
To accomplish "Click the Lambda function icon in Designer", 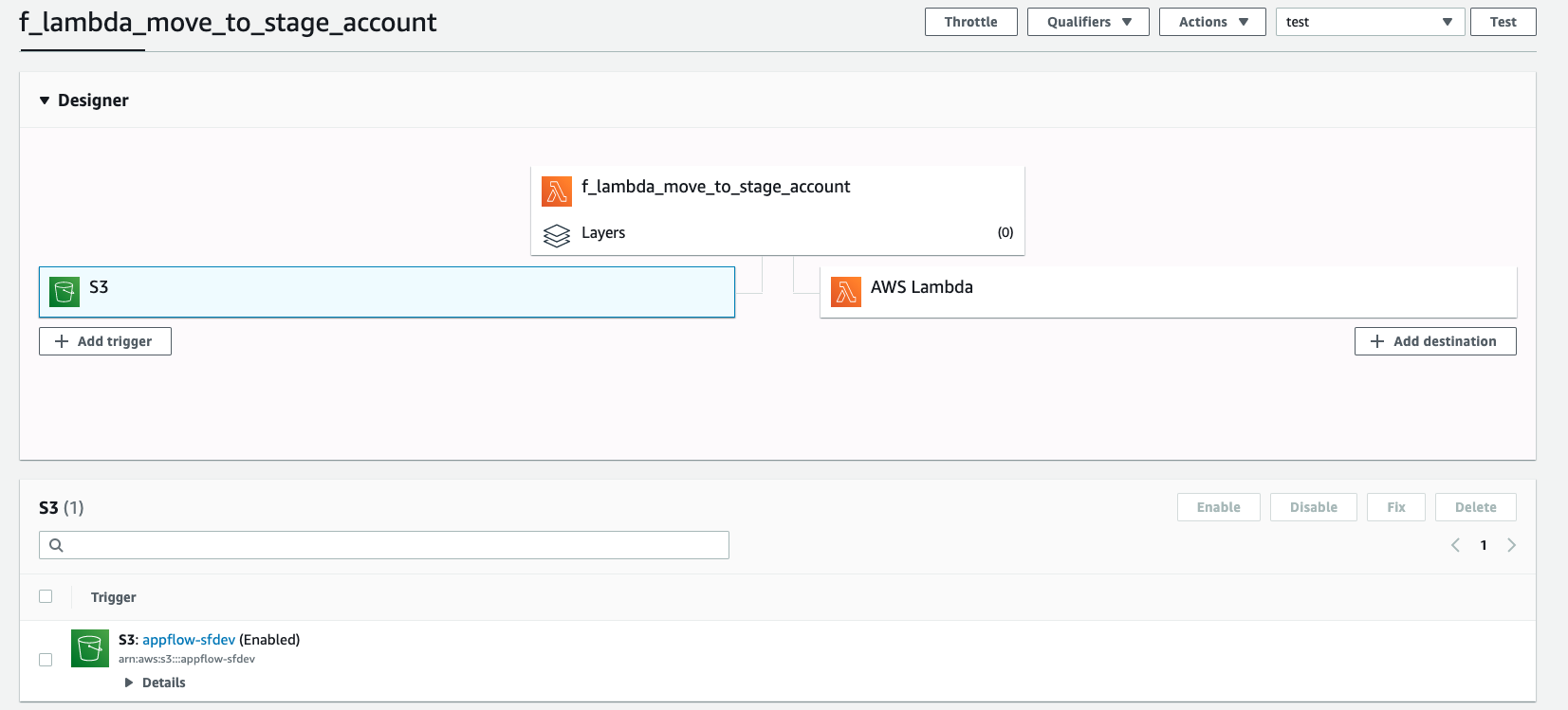I will pyautogui.click(x=557, y=191).
